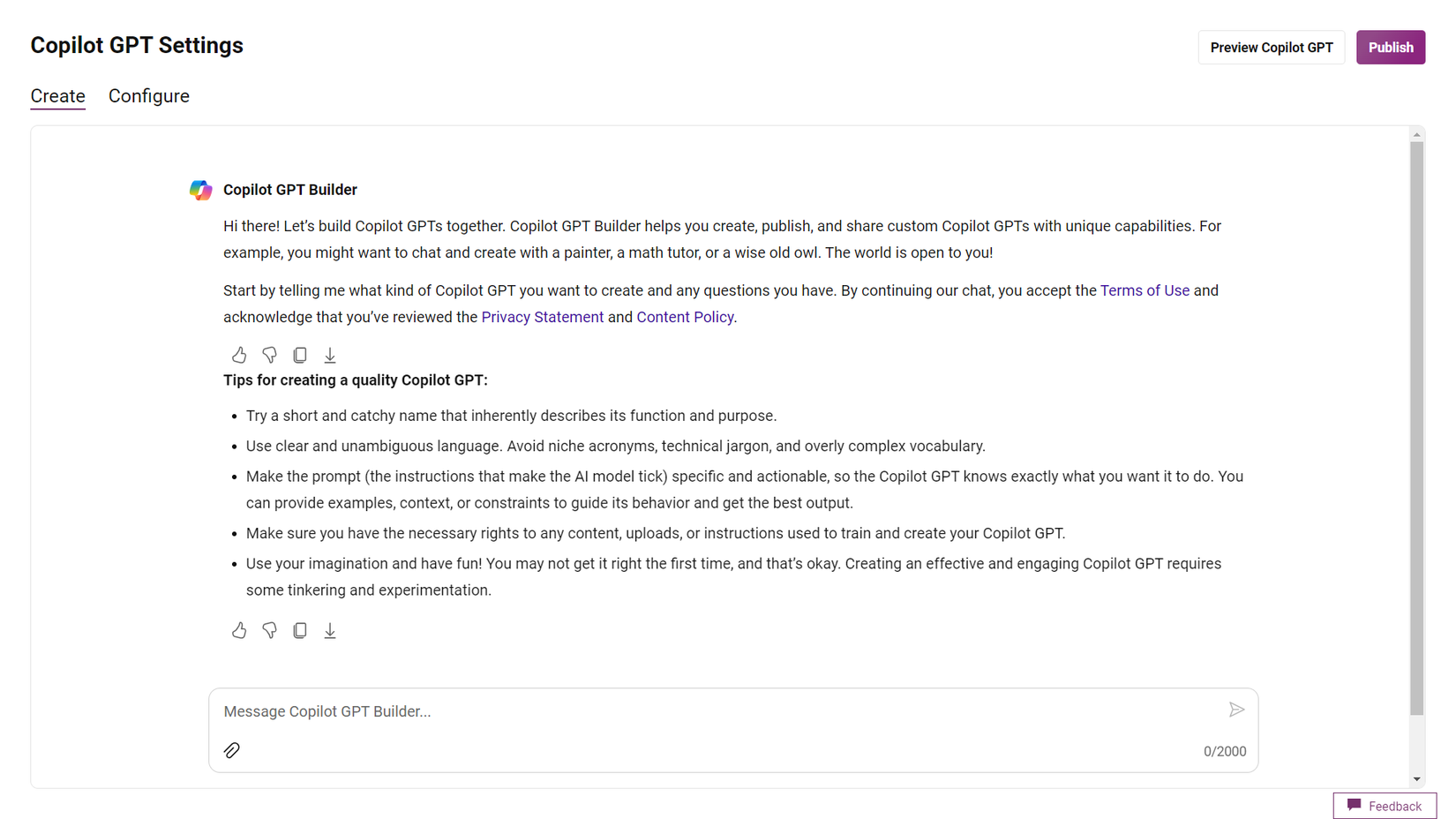
Task: Attach a file with the paperclip icon
Action: (232, 750)
